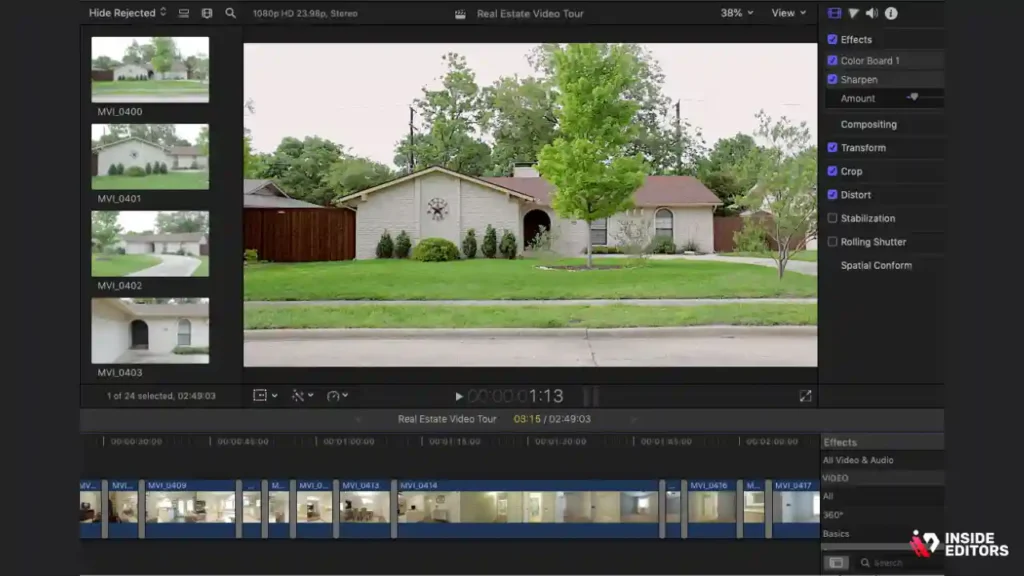Click the Real Estate Video Tour timeline title
Screen dimensions: 1024x576
(x=447, y=419)
